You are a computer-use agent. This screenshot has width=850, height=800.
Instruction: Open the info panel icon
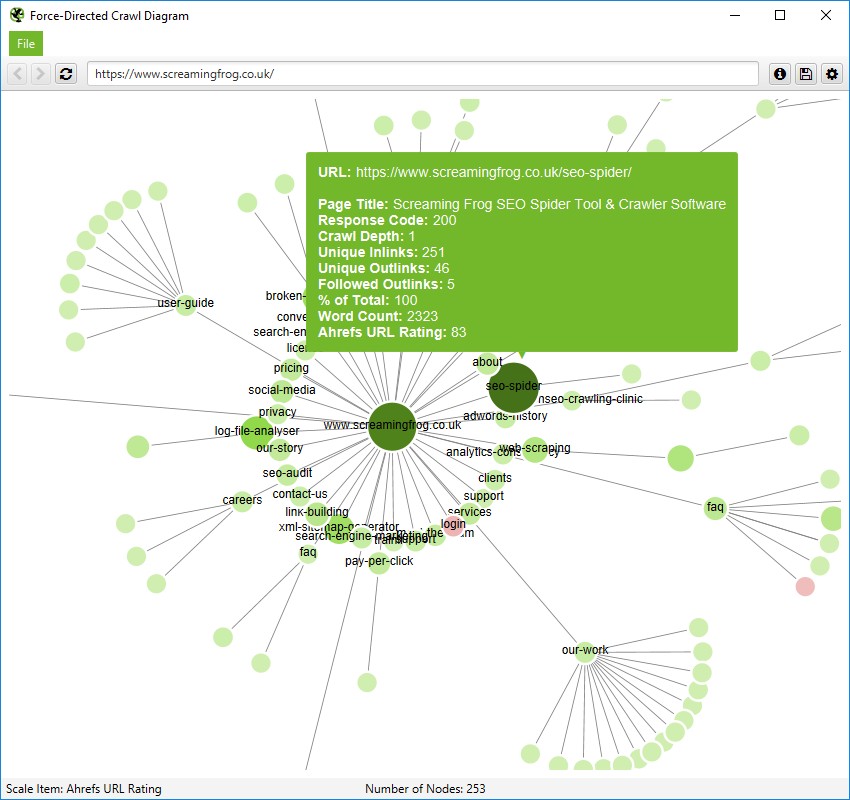[780, 74]
